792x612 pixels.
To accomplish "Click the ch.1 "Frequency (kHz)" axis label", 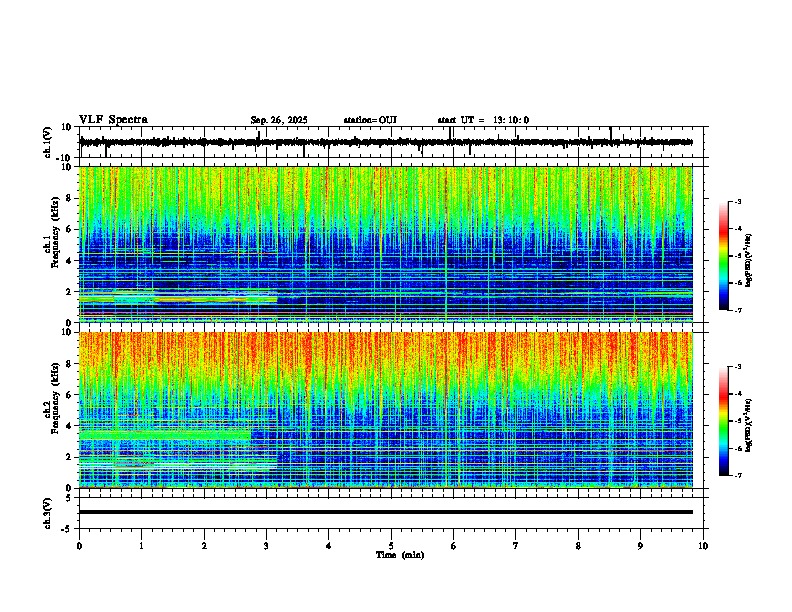I will click(x=55, y=233).
